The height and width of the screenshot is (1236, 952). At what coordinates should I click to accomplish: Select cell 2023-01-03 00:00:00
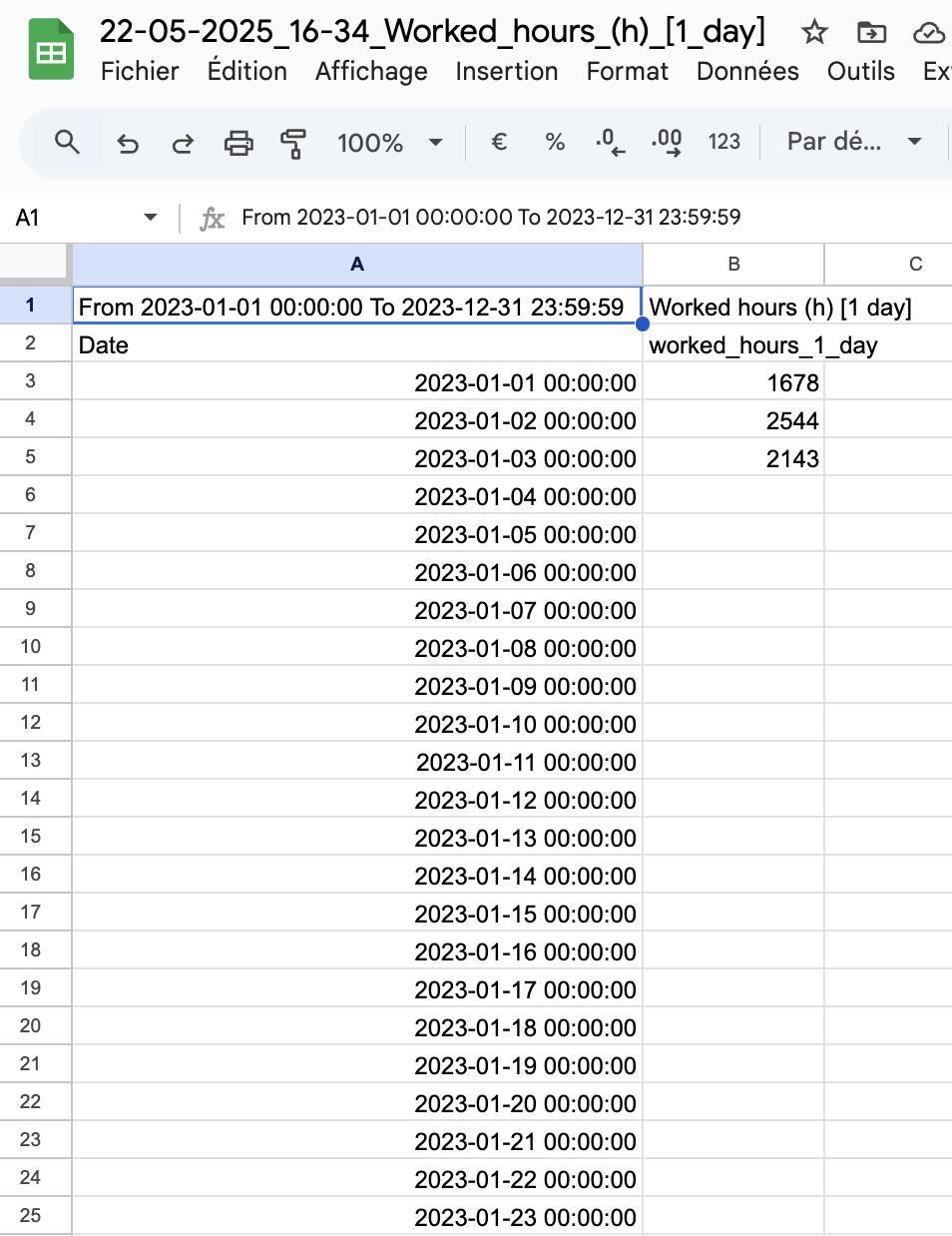357,458
